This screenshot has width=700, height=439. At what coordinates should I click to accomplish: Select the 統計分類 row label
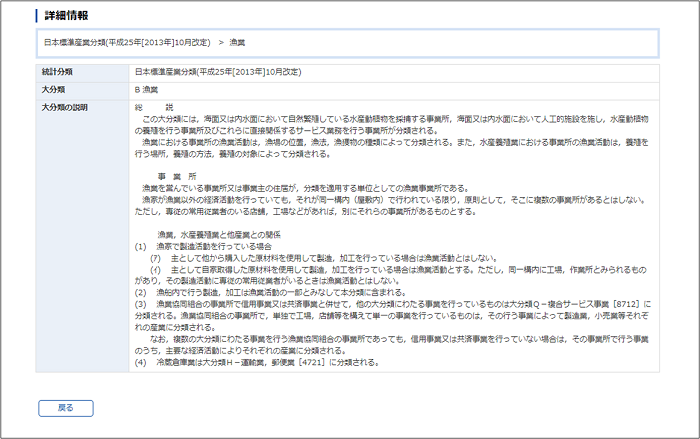pos(57,72)
